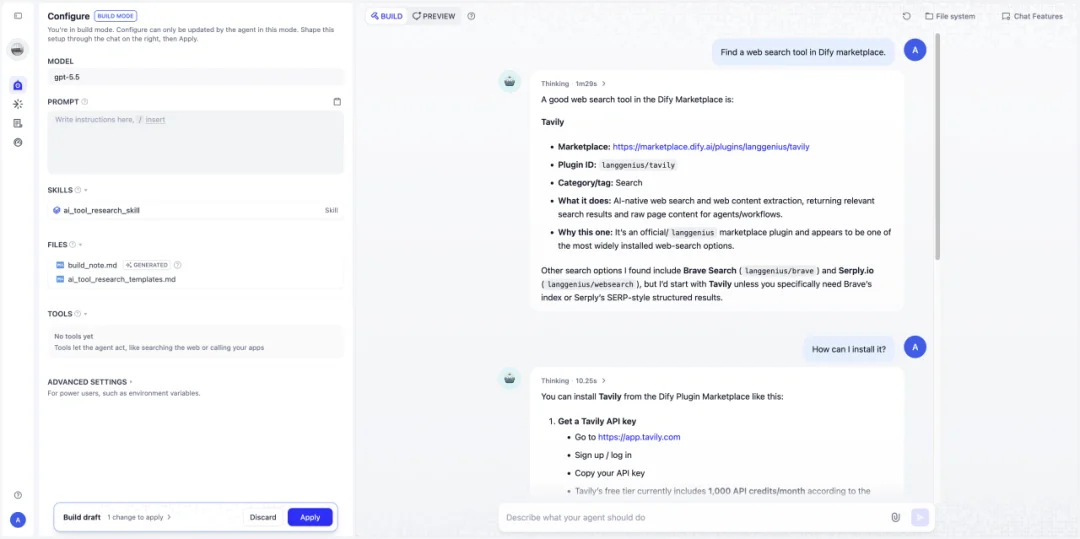Expand the SKILLS section dropdown arrow

pos(86,190)
